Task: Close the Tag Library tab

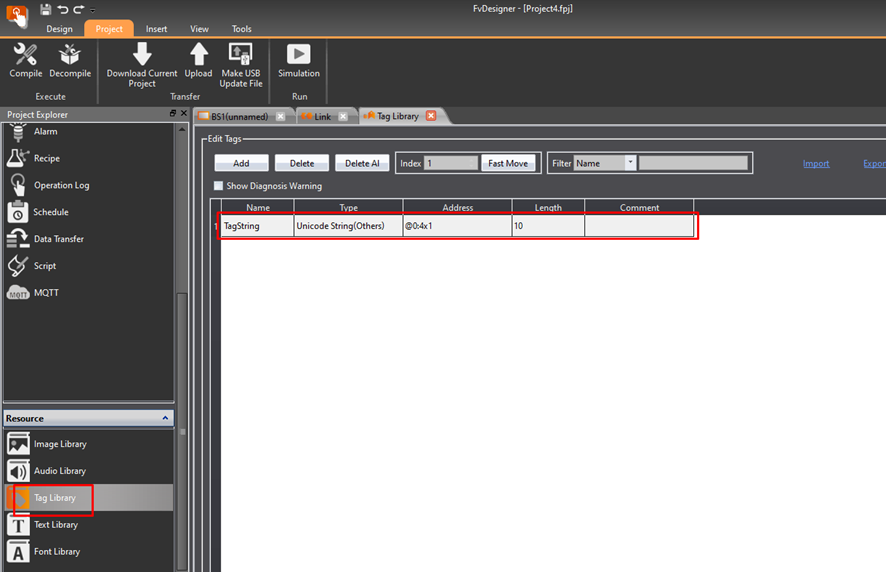Action: tap(431, 116)
